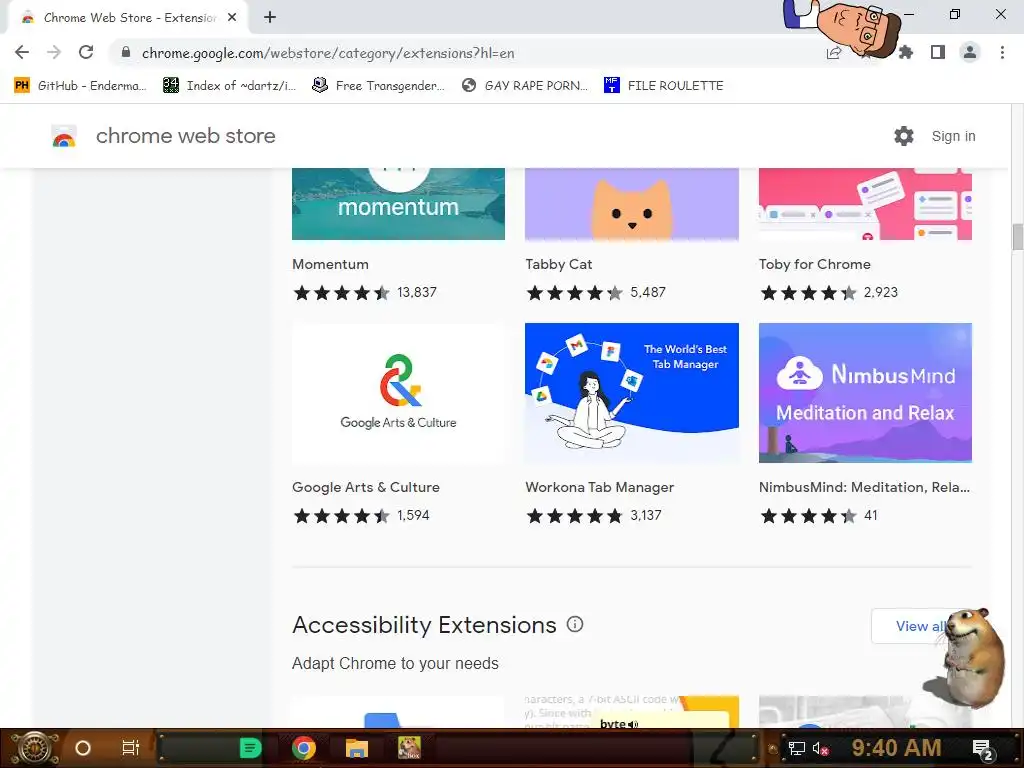Click the 9:40 AM taskbar clock
Image resolution: width=1024 pixels, height=768 pixels.
[x=896, y=748]
